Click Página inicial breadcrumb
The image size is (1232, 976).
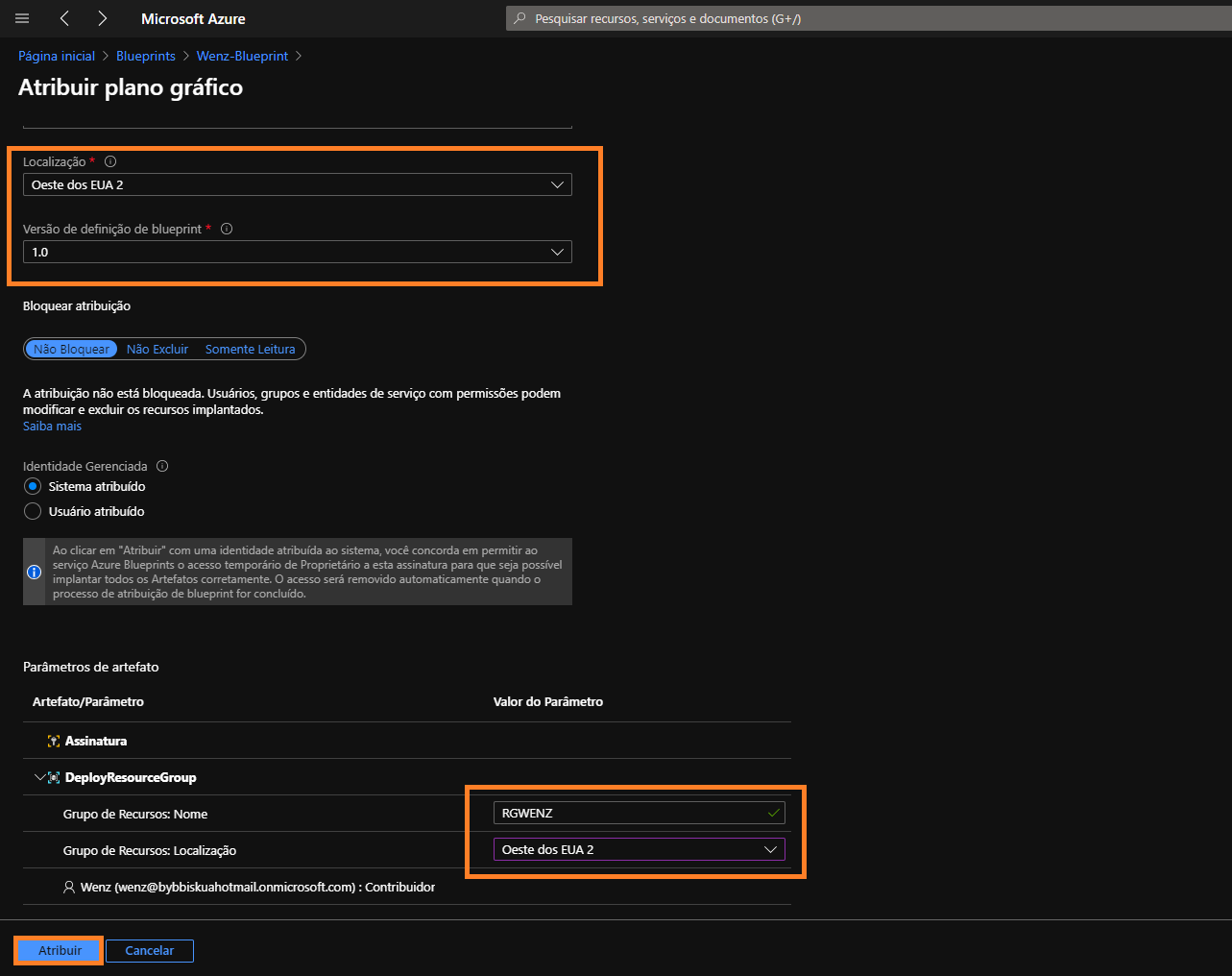coord(57,56)
